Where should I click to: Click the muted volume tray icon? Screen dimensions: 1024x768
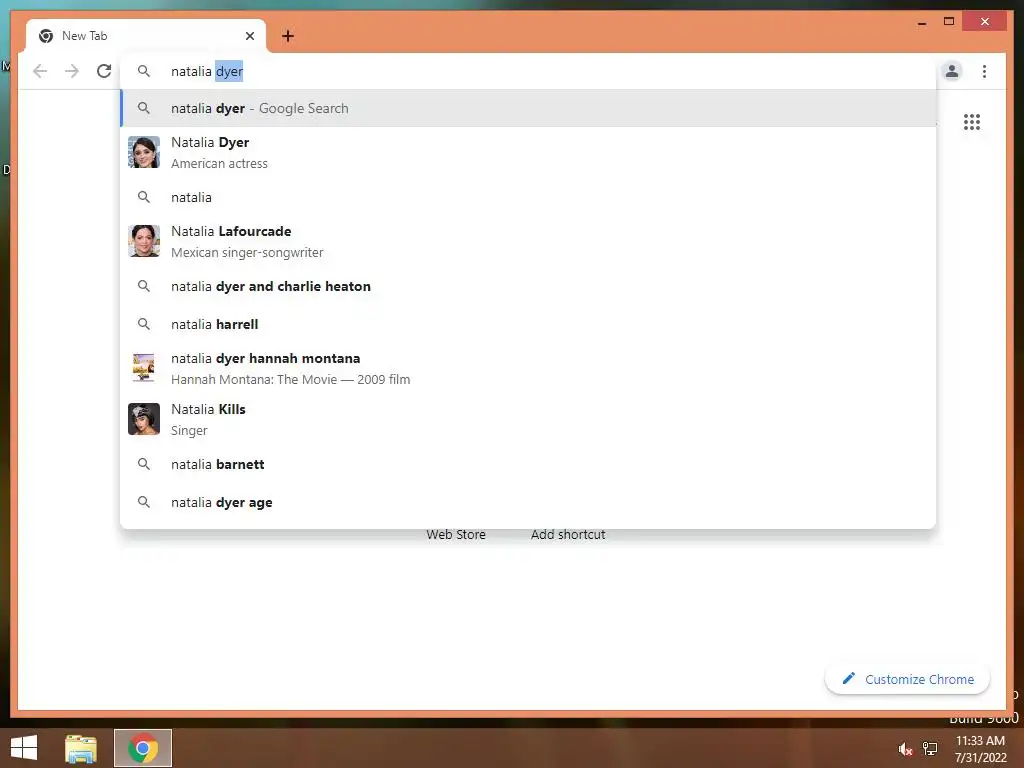point(905,749)
